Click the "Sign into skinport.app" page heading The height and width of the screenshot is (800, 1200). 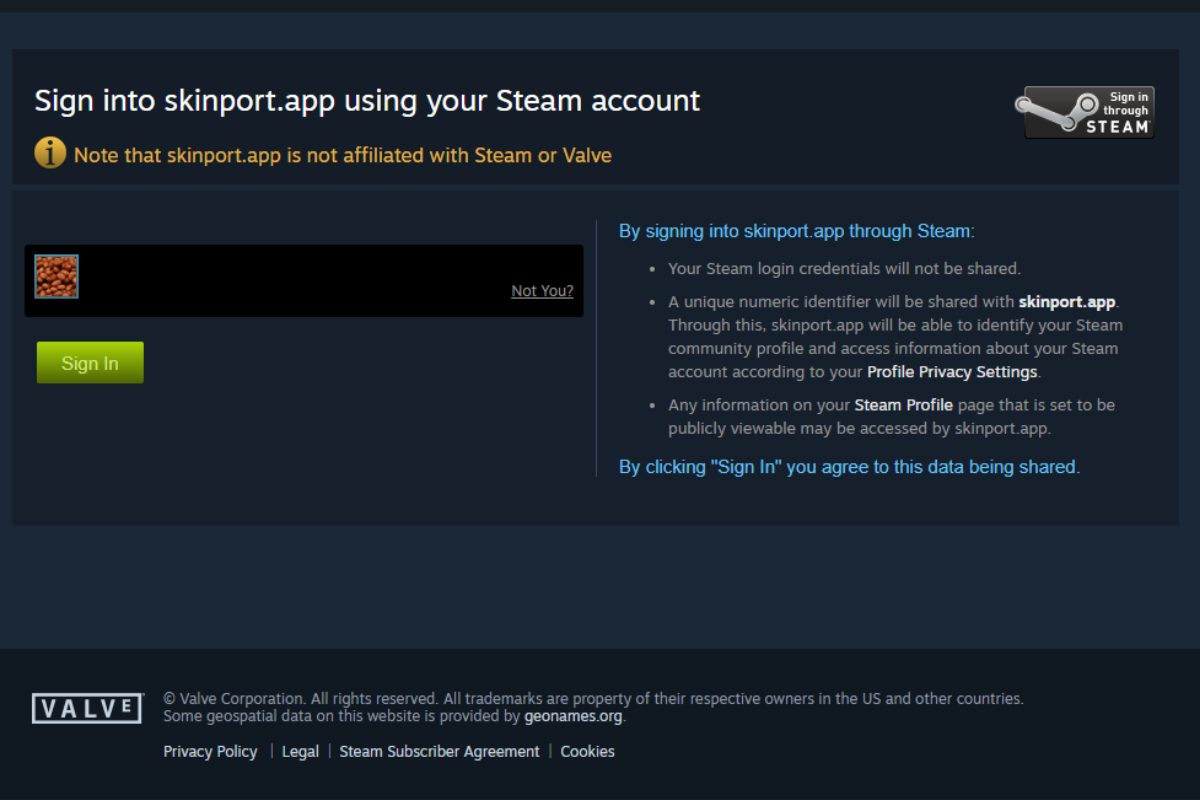pyautogui.click(x=367, y=101)
